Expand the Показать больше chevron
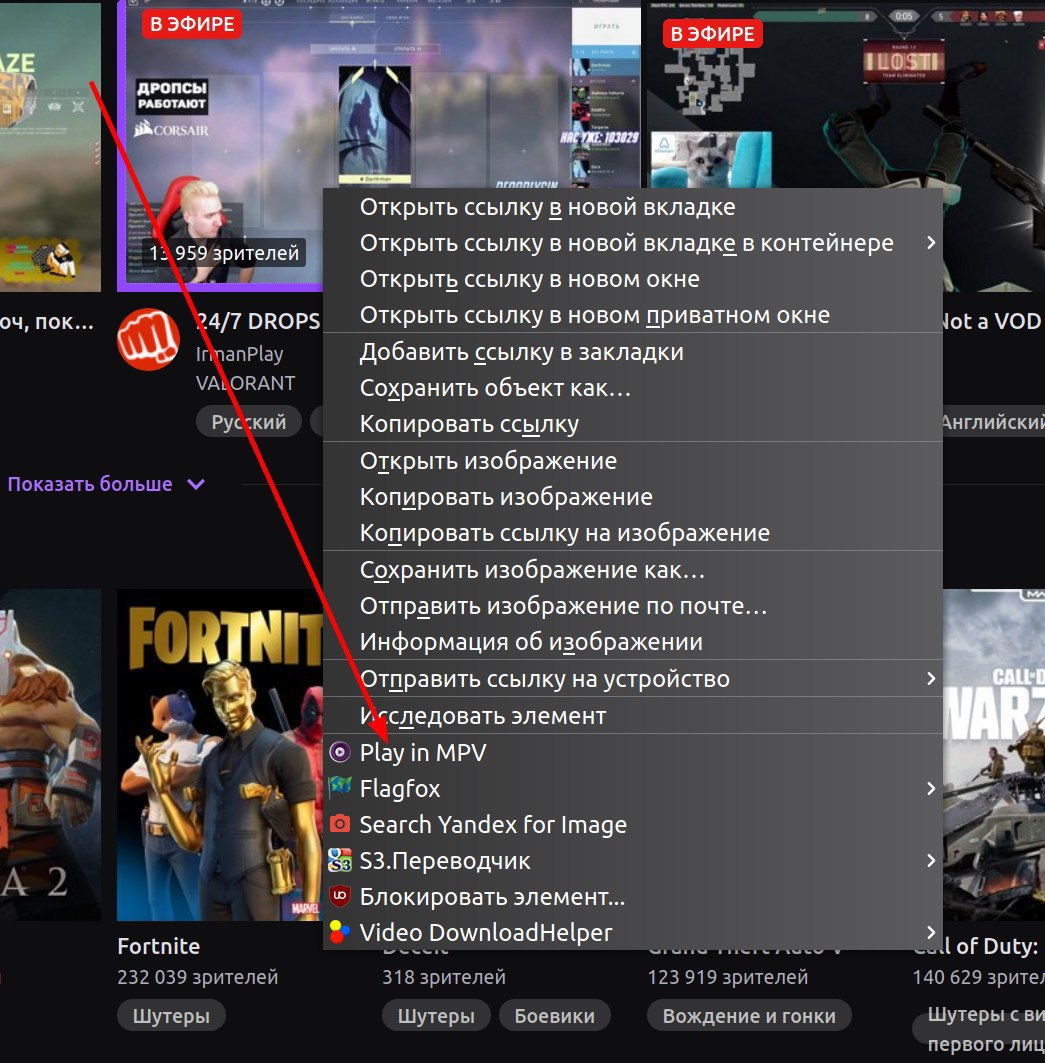The height and width of the screenshot is (1063, 1045). click(x=196, y=484)
